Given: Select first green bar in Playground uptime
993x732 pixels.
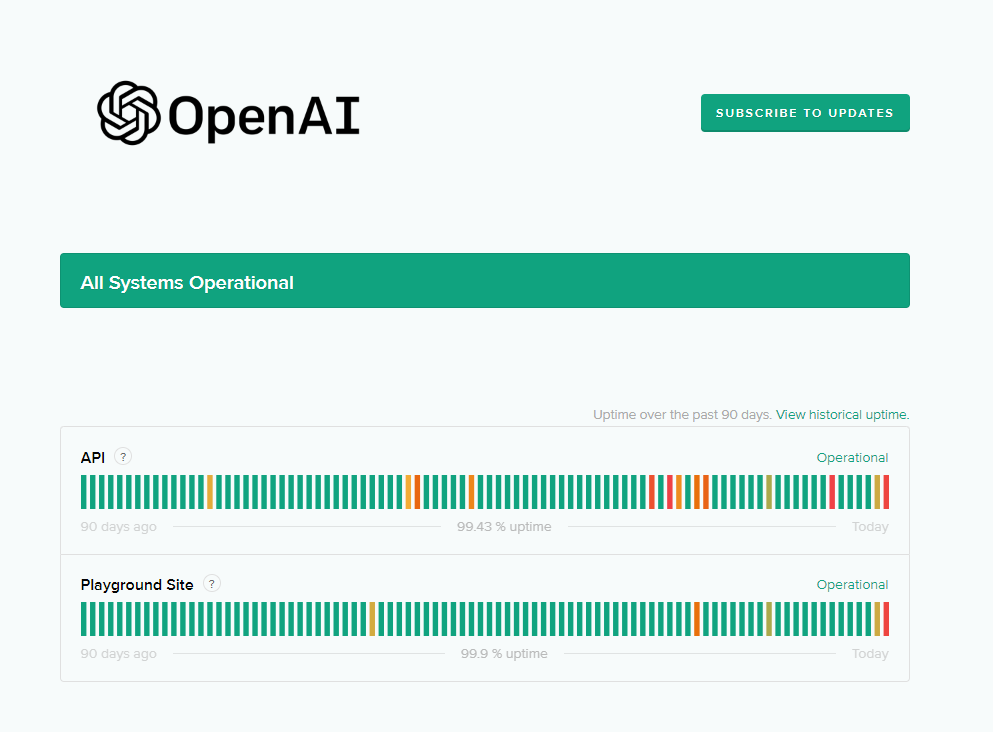Looking at the screenshot, I should [x=84, y=619].
